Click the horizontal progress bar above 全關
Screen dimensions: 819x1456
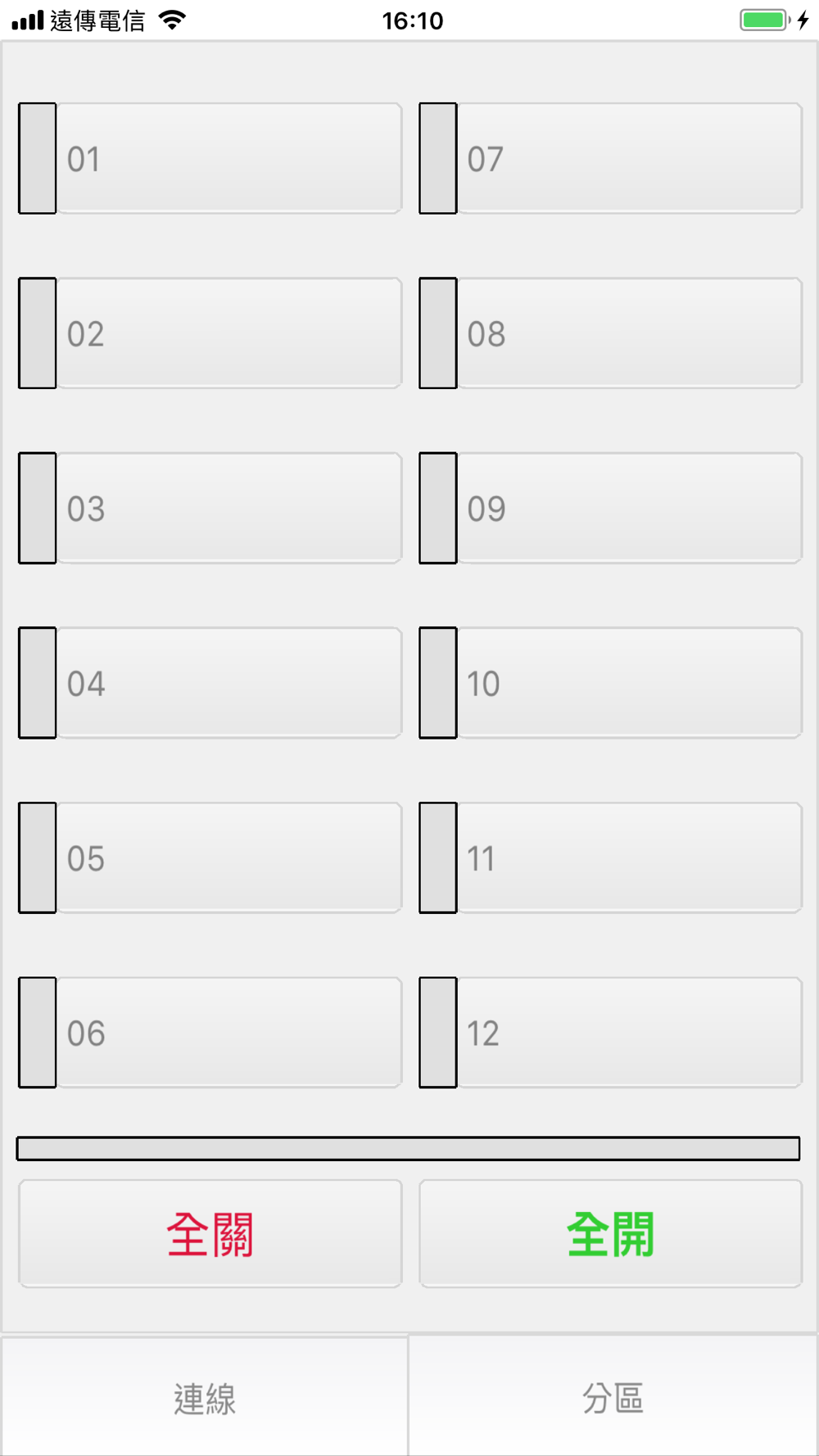pos(408,1148)
